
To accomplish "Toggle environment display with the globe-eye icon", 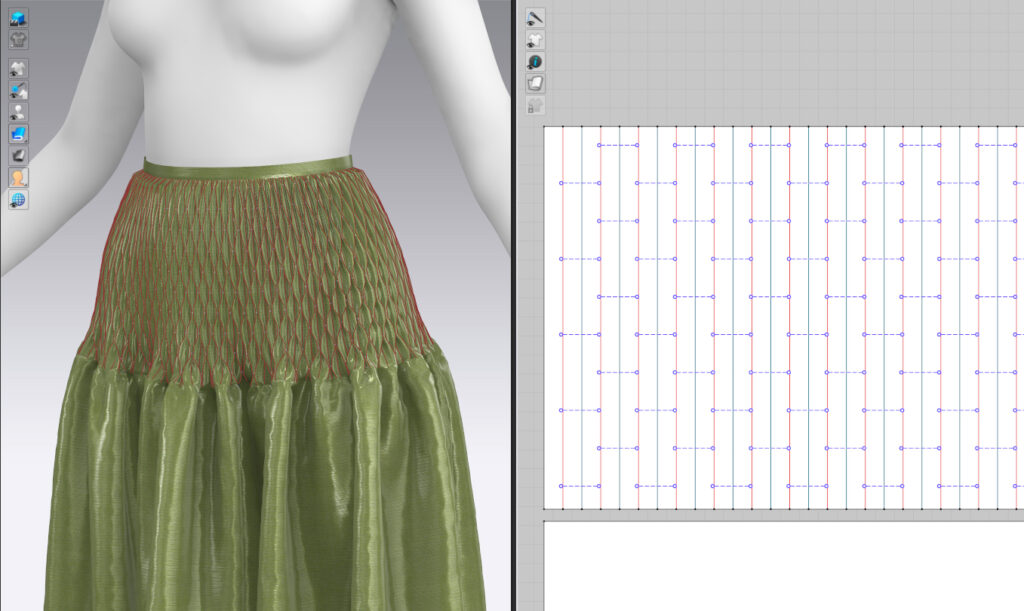I will click(x=18, y=198).
